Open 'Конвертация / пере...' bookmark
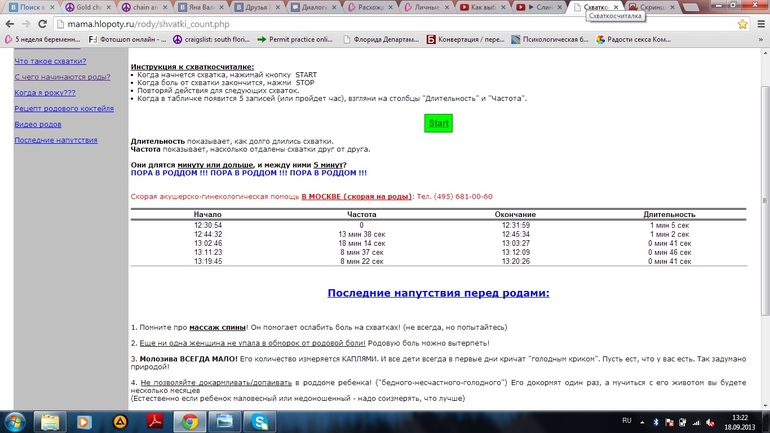The image size is (770, 433). (x=465, y=39)
